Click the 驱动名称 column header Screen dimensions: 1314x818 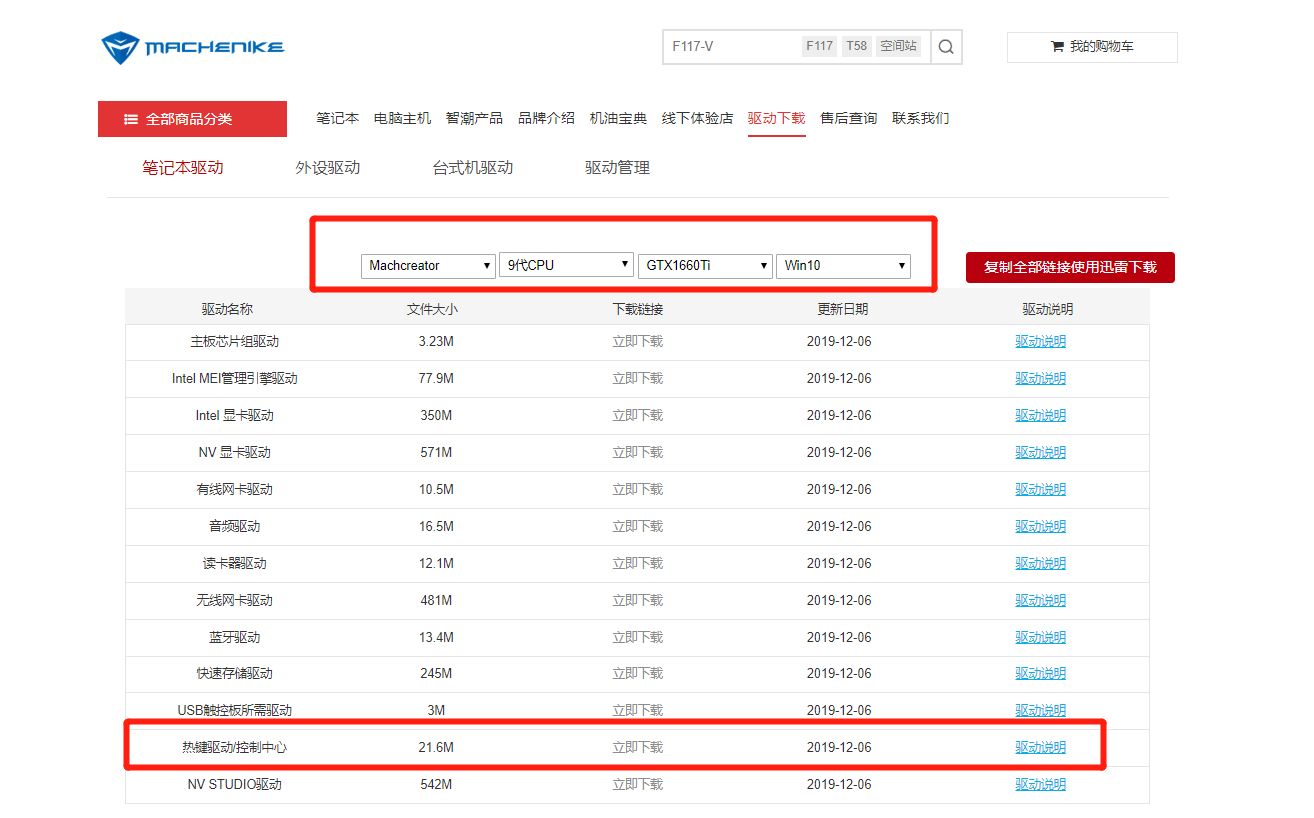(x=227, y=309)
